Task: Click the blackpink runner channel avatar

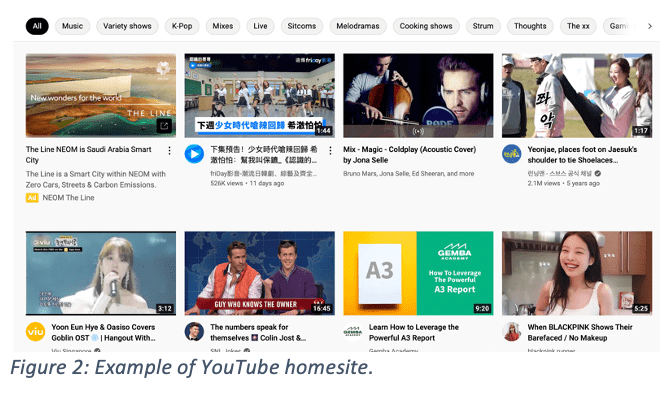Action: pos(511,331)
